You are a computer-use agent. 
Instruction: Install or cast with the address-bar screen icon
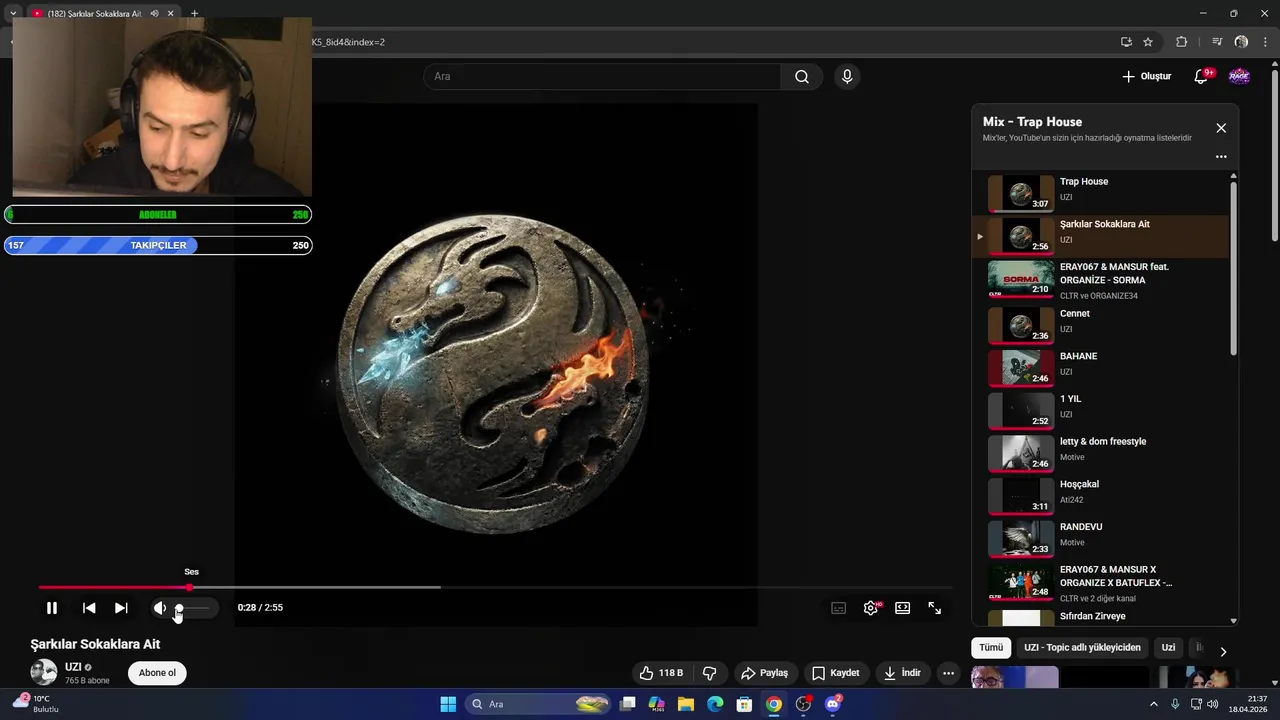tap(1126, 42)
